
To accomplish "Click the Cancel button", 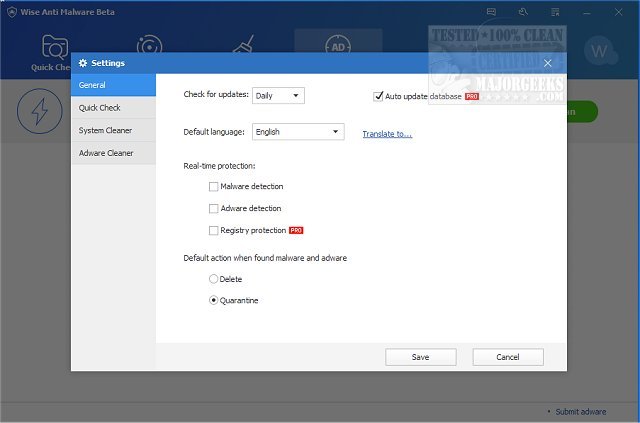I will 508,357.
